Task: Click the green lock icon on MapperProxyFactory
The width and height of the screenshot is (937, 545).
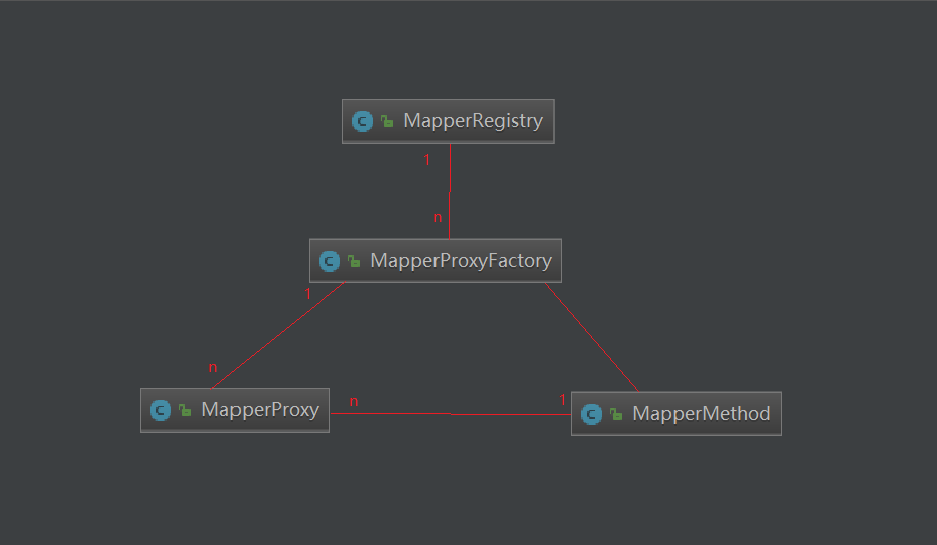Action: coord(354,261)
